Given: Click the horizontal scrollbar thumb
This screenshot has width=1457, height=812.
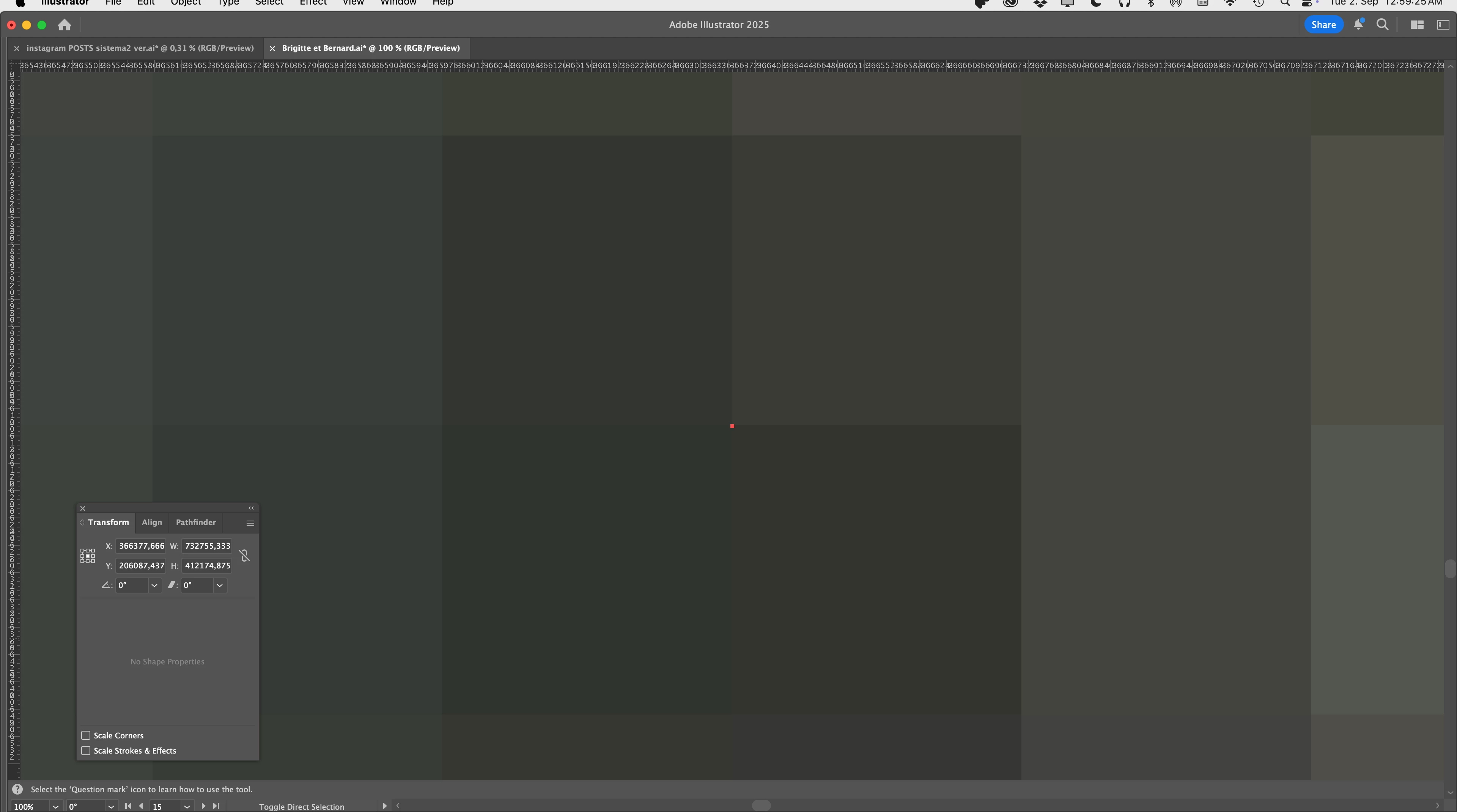Looking at the screenshot, I should [761, 805].
